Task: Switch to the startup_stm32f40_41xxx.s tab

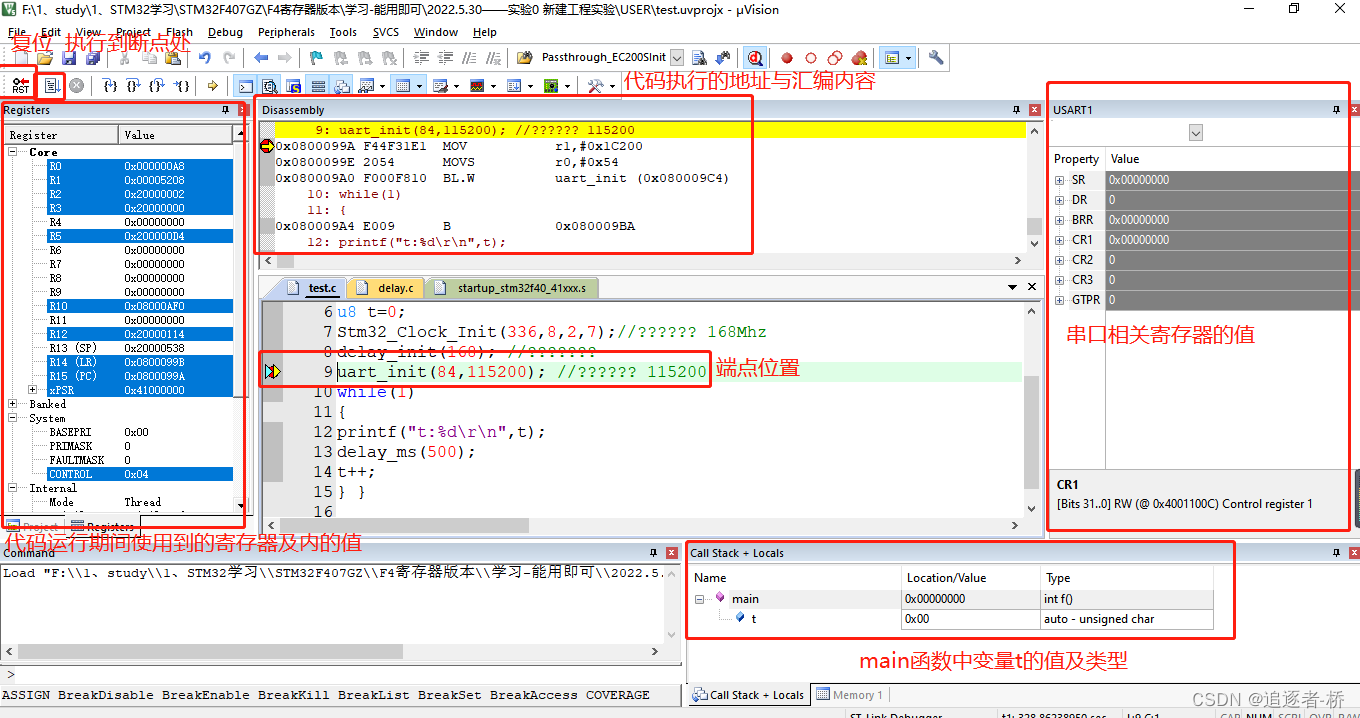Action: pos(514,288)
